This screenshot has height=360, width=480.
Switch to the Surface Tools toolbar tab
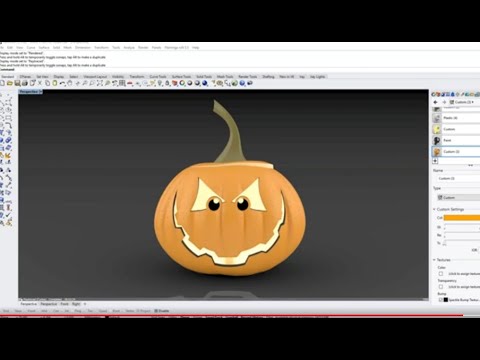[181, 77]
